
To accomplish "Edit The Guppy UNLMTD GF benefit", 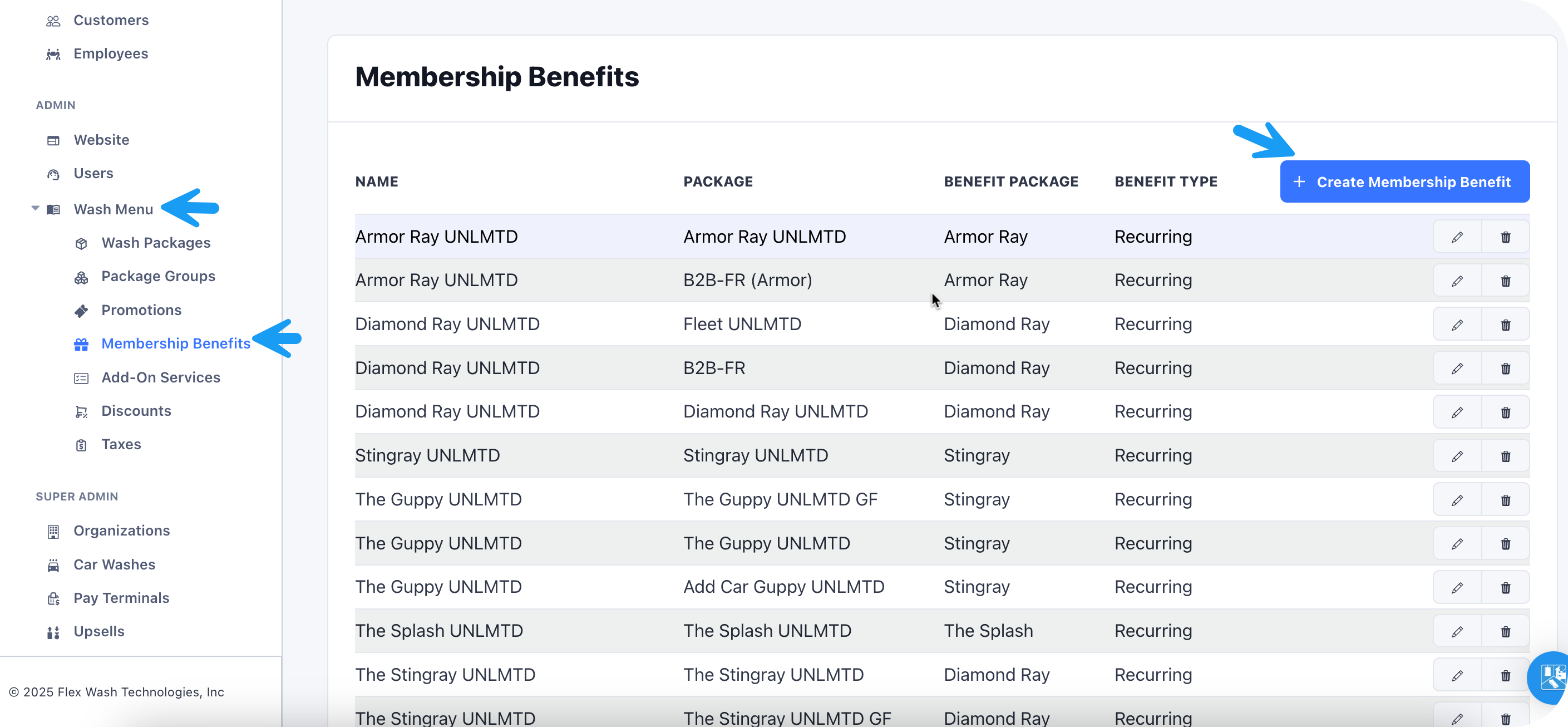I will coord(1457,500).
